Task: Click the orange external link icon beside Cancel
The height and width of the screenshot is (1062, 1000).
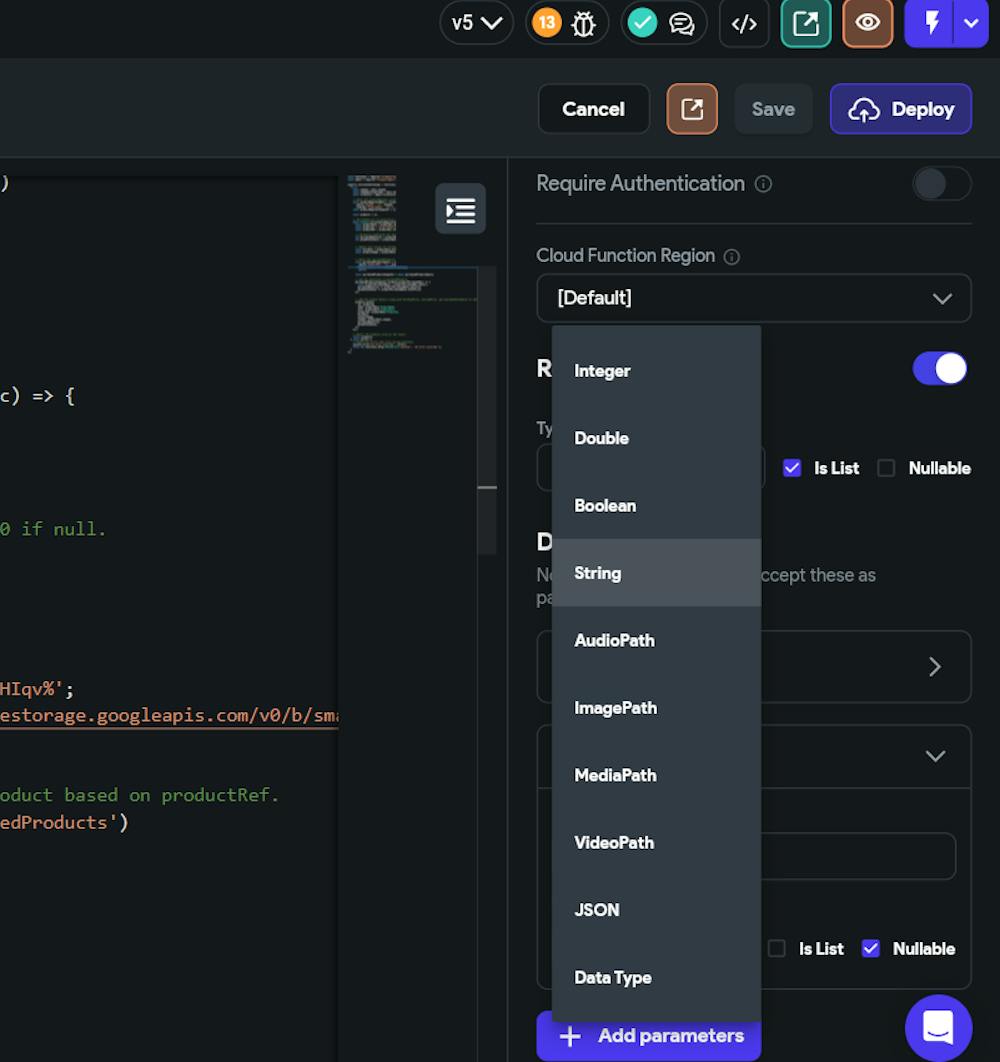Action: (692, 109)
